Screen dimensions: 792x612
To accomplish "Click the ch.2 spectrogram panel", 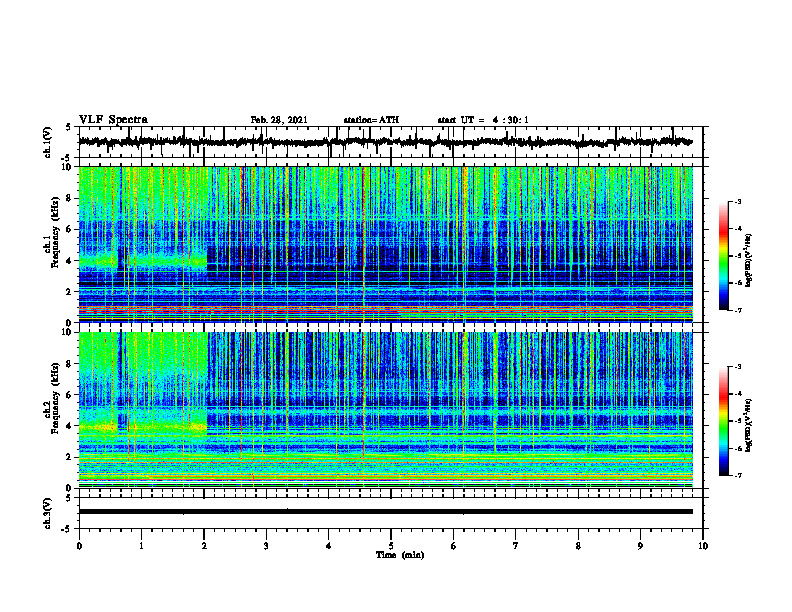I will pyautogui.click(x=385, y=410).
